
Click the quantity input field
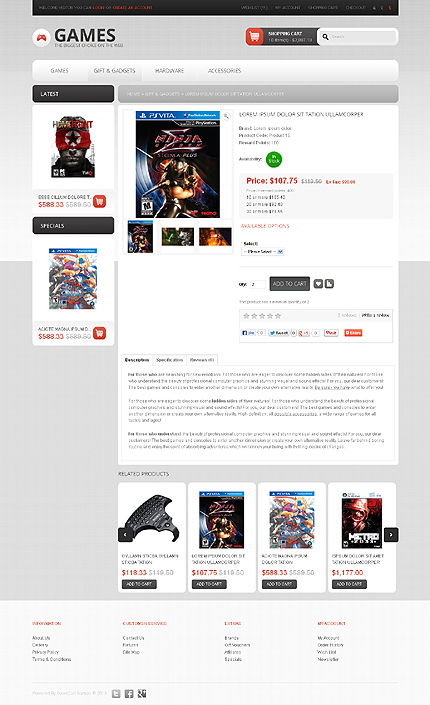coord(258,284)
